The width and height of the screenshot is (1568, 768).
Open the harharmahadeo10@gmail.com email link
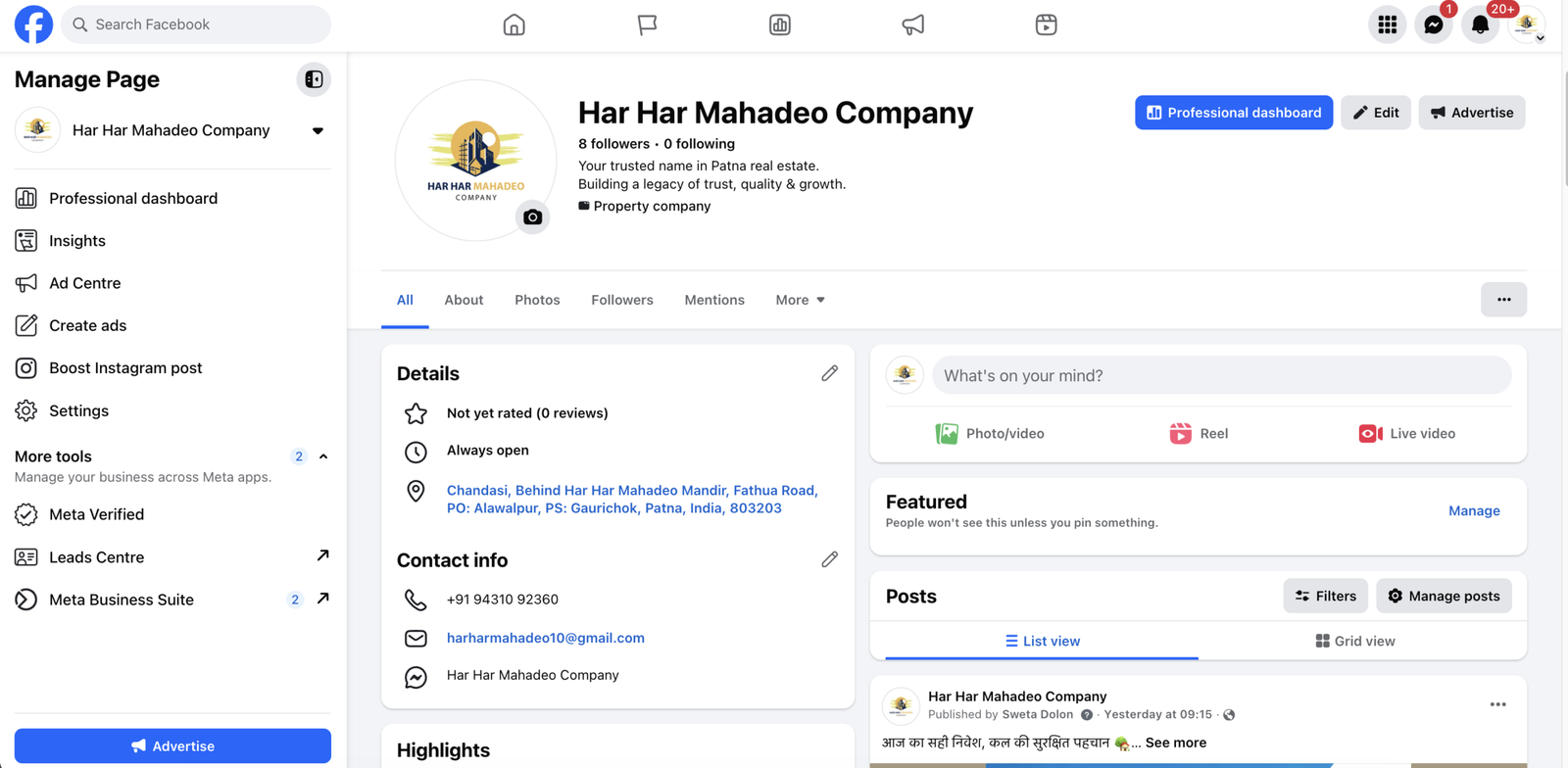pyautogui.click(x=545, y=638)
